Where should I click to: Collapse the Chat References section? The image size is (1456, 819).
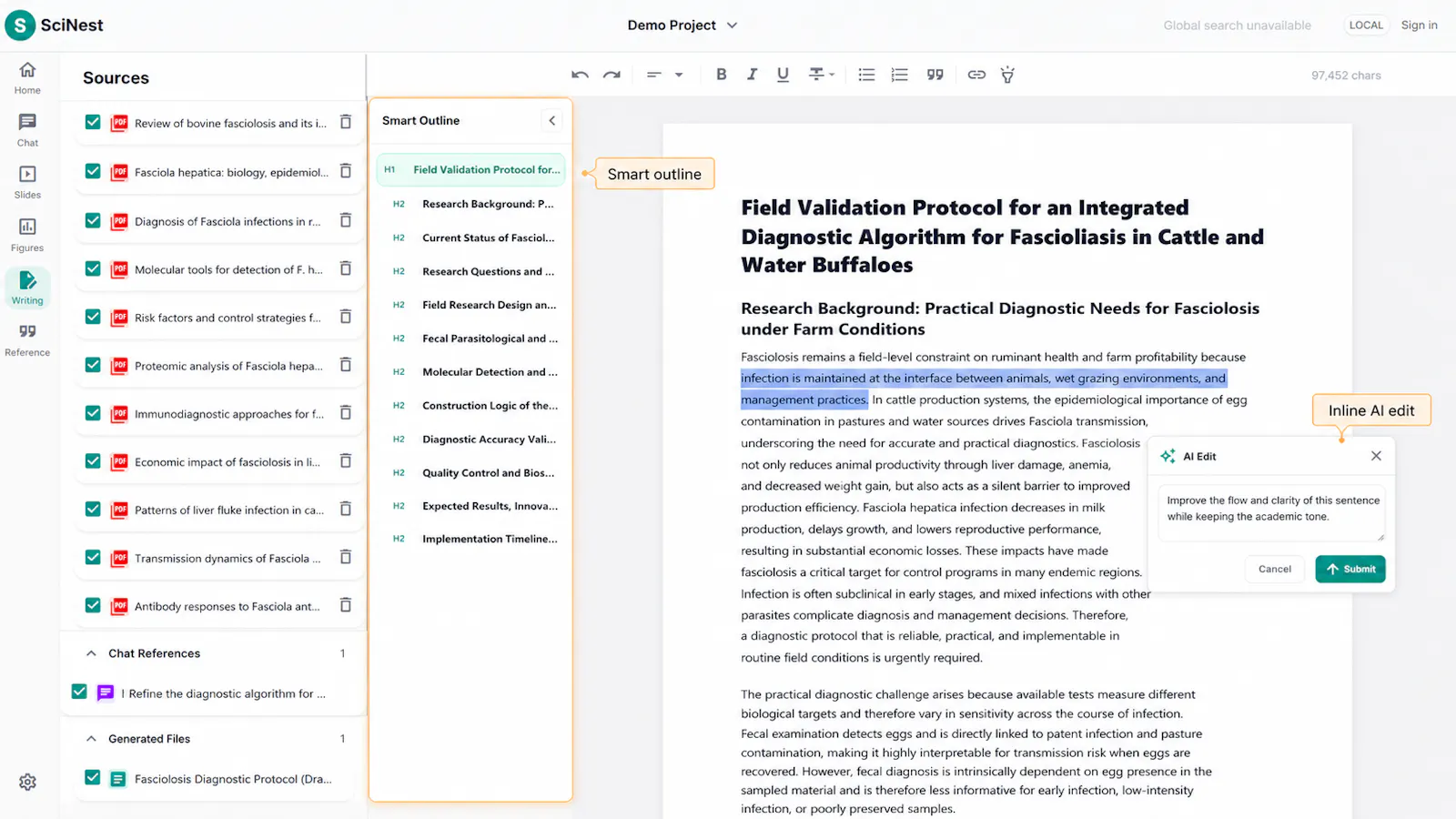pos(91,653)
